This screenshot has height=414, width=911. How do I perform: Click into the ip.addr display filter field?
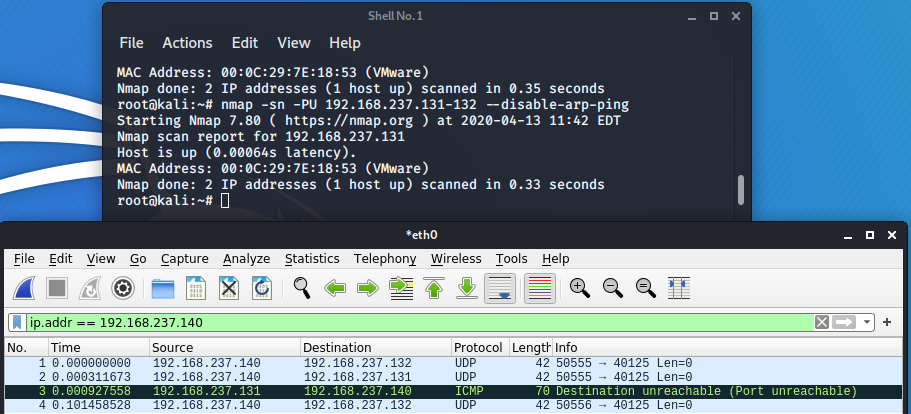(x=418, y=322)
